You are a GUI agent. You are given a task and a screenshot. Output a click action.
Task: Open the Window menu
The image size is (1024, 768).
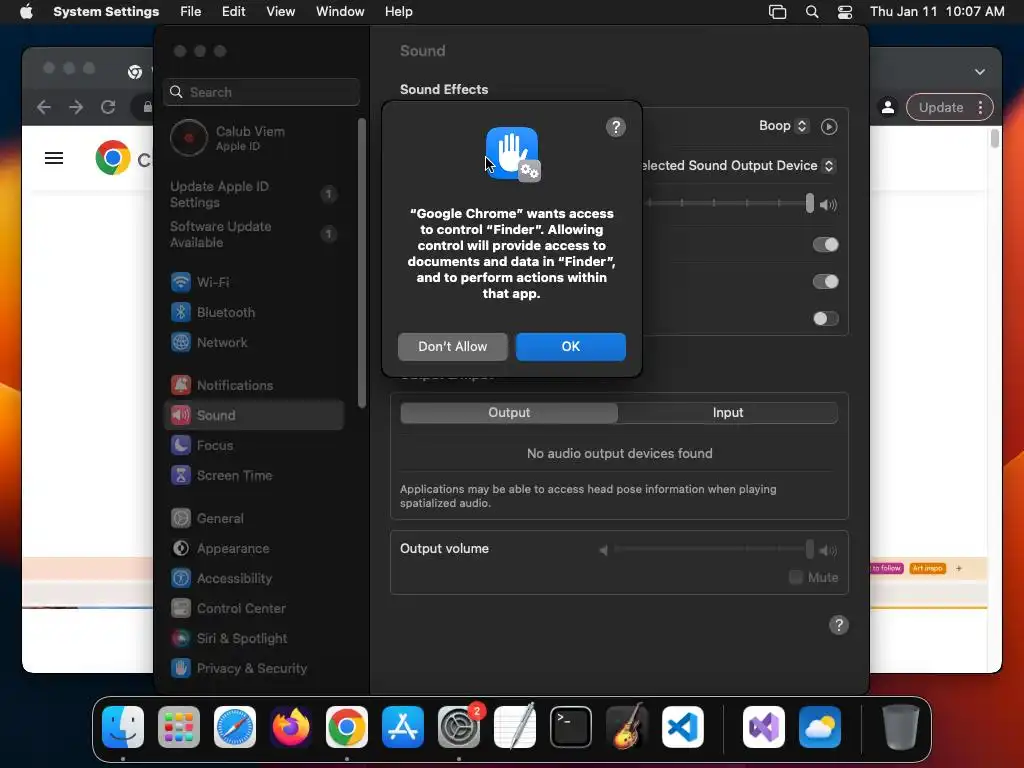pyautogui.click(x=340, y=12)
